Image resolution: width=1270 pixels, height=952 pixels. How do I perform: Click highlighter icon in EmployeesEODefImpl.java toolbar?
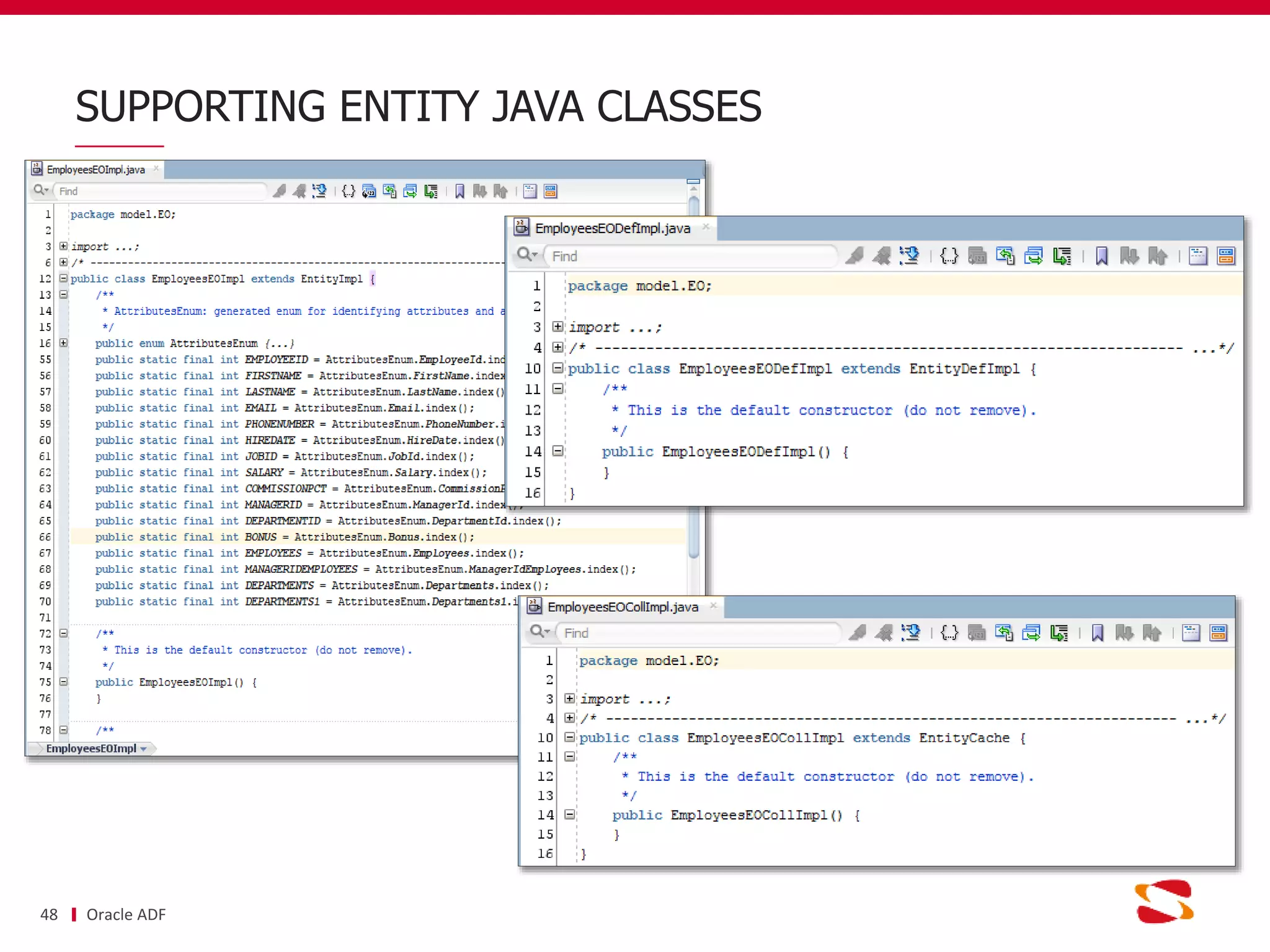coord(855,255)
